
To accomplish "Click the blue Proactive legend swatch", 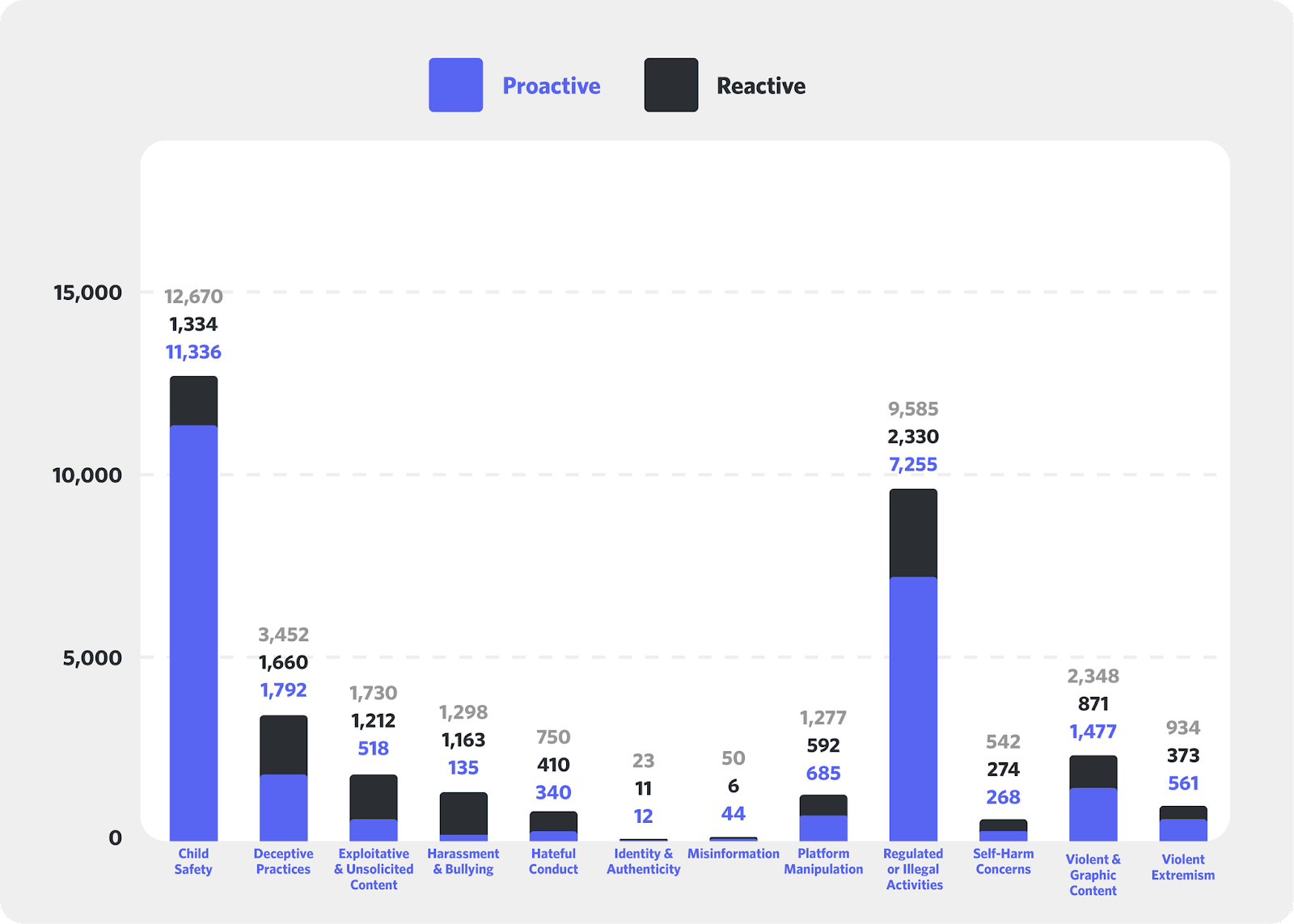I will 455,85.
